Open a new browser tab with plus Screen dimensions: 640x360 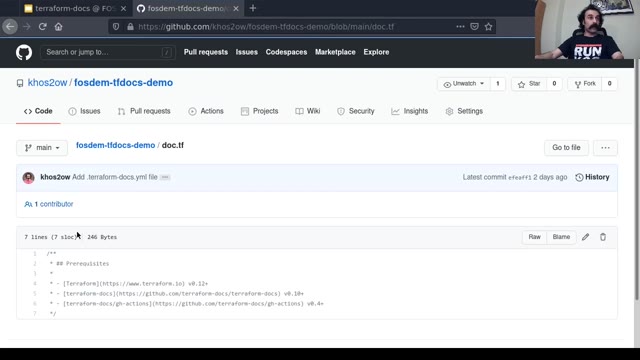coord(253,8)
